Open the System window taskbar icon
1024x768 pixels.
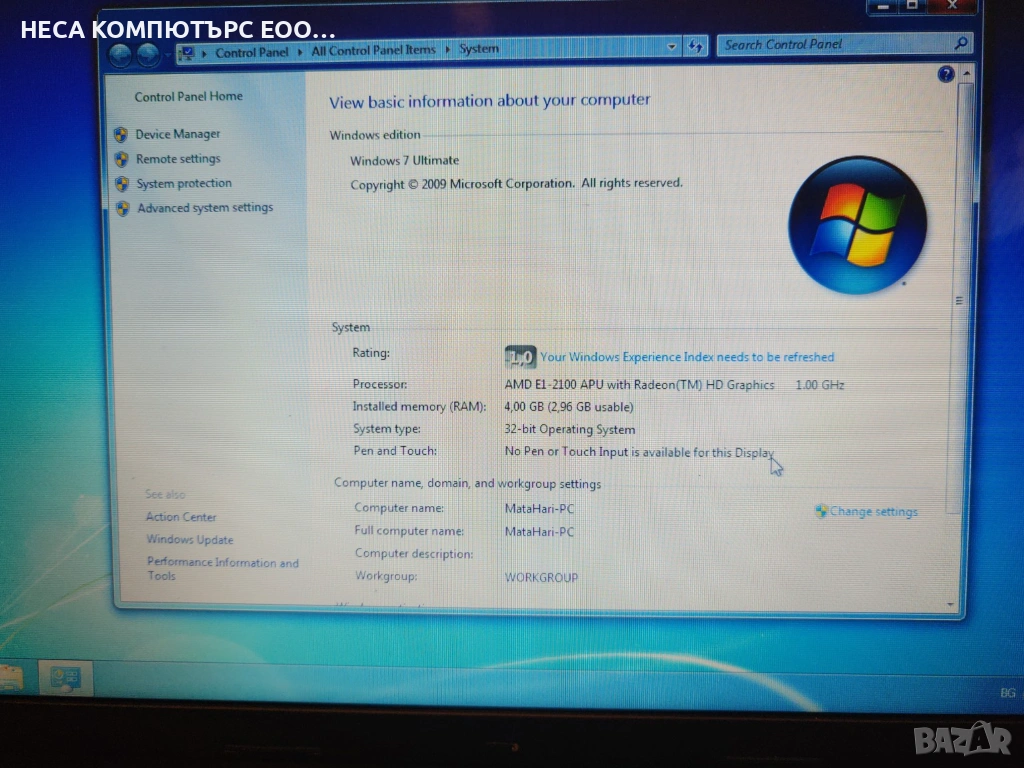click(x=65, y=679)
